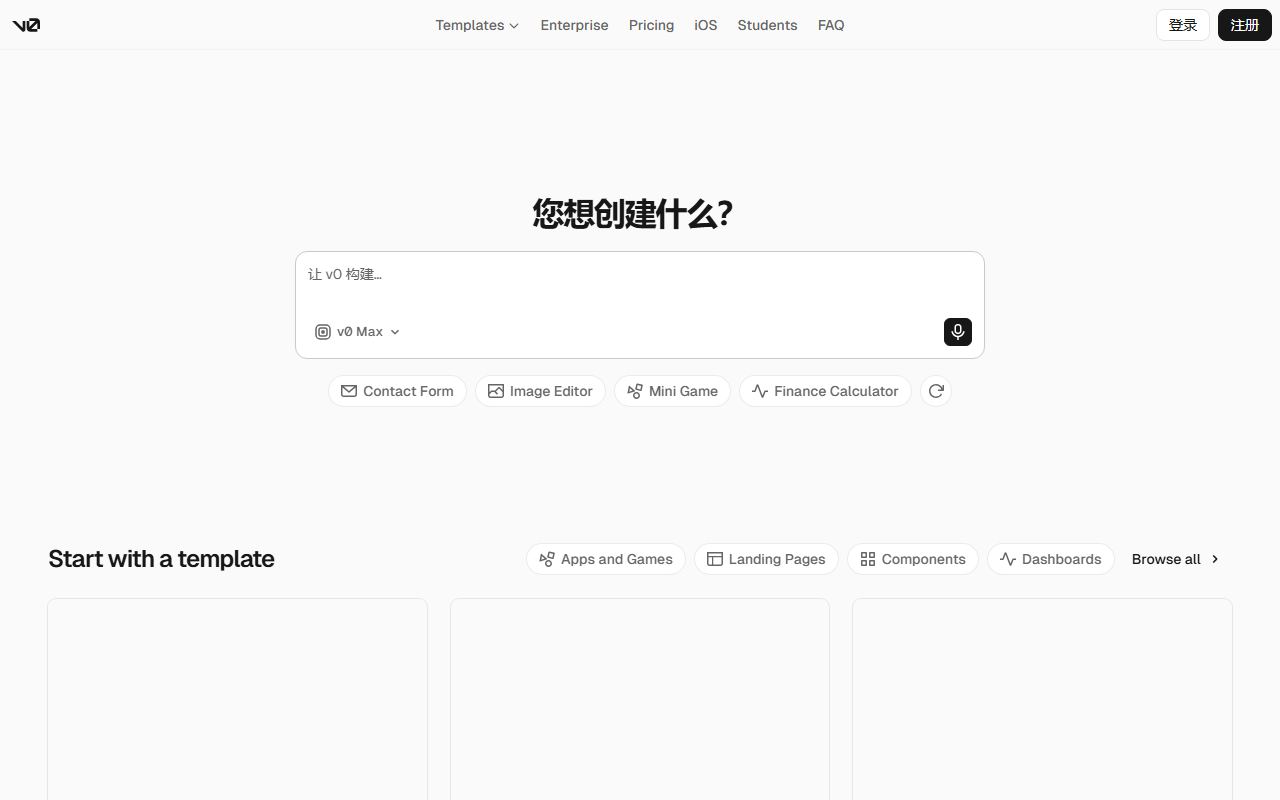This screenshot has height=800, width=1280.
Task: Select the Mini Game suggestion chip
Action: 672,391
